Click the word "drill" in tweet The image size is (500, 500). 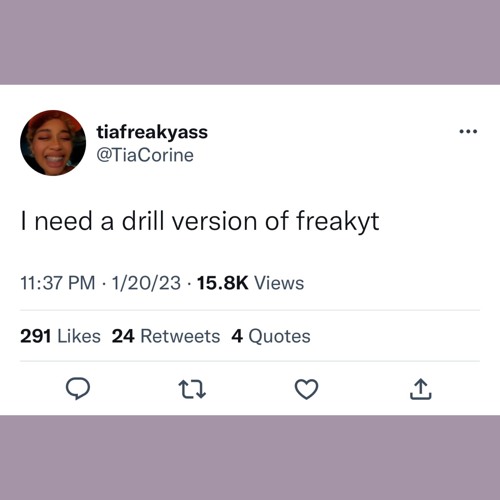coord(143,221)
